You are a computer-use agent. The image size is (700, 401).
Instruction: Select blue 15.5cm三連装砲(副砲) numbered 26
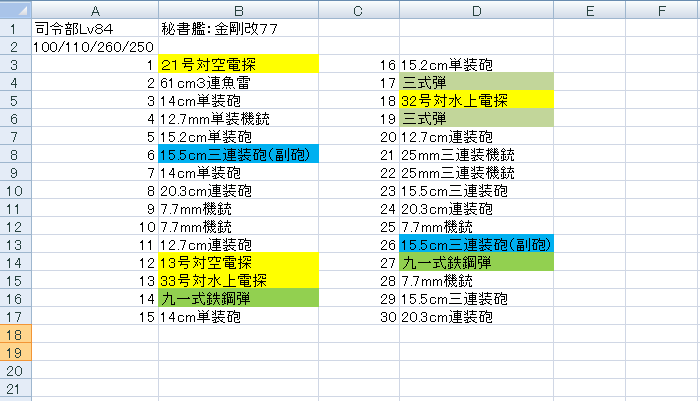(476, 244)
